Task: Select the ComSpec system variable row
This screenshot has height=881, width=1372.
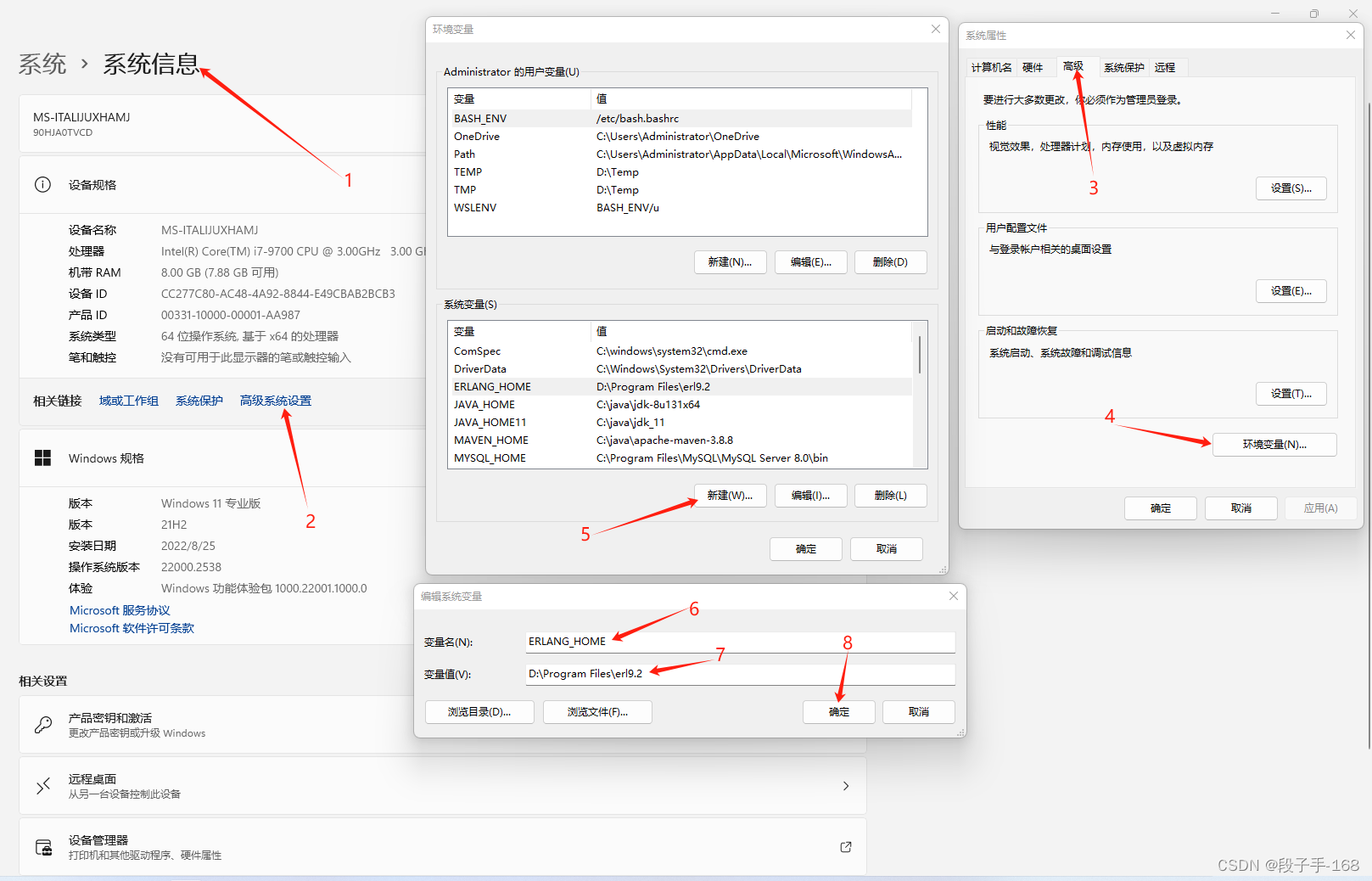Action: click(680, 351)
